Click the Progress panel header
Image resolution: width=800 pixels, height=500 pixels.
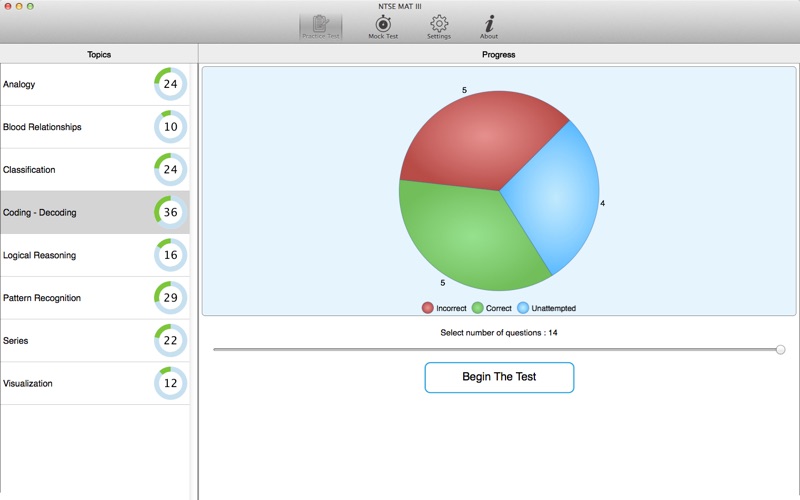(x=499, y=54)
